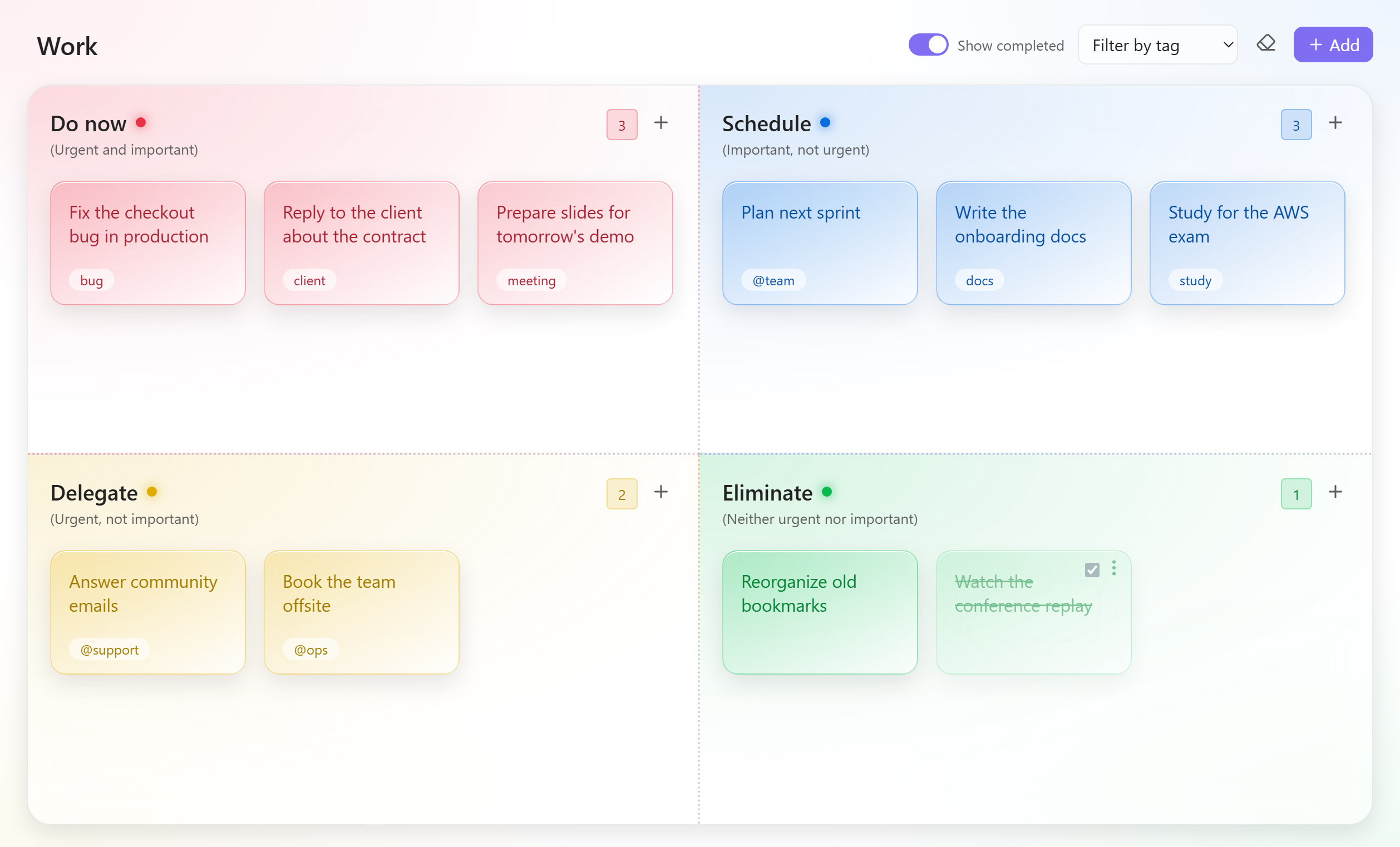Screen dimensions: 1400x847
Task: Click the eraser clear-filter icon
Action: (1265, 44)
